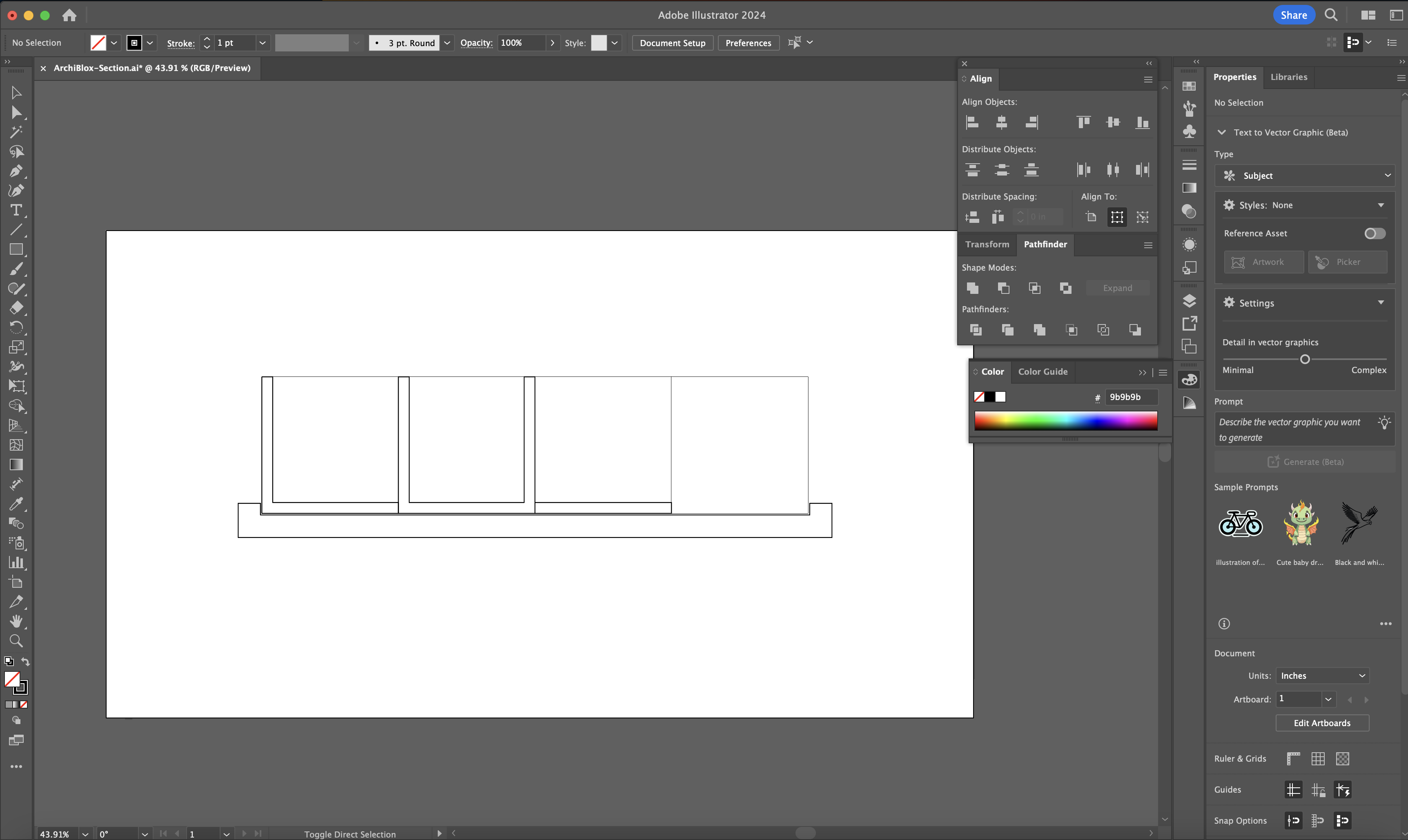The image size is (1408, 840).
Task: Toggle Snap to Point option
Action: click(x=1293, y=820)
